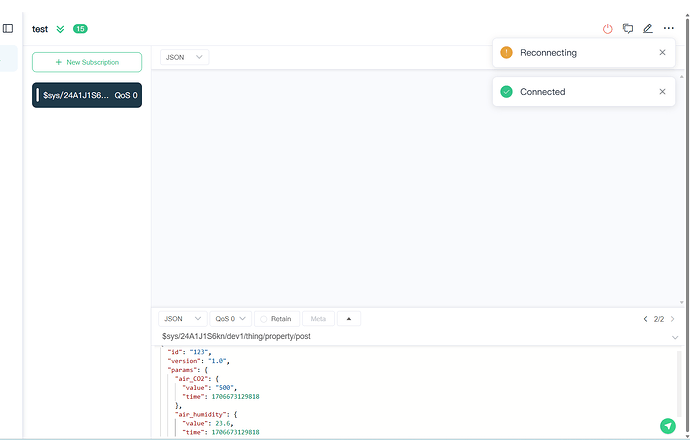
Task: Open the publish payload JSON format dropdown
Action: coord(183,319)
